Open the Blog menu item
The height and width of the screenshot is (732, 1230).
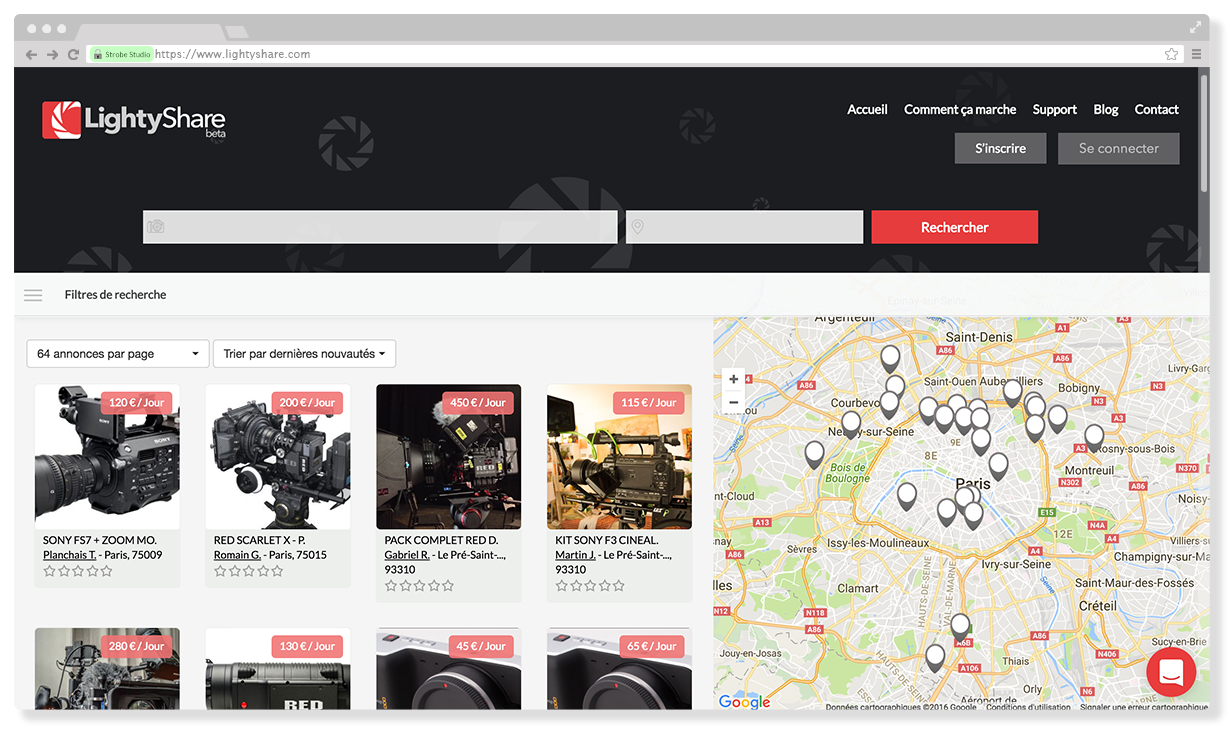pyautogui.click(x=1106, y=109)
